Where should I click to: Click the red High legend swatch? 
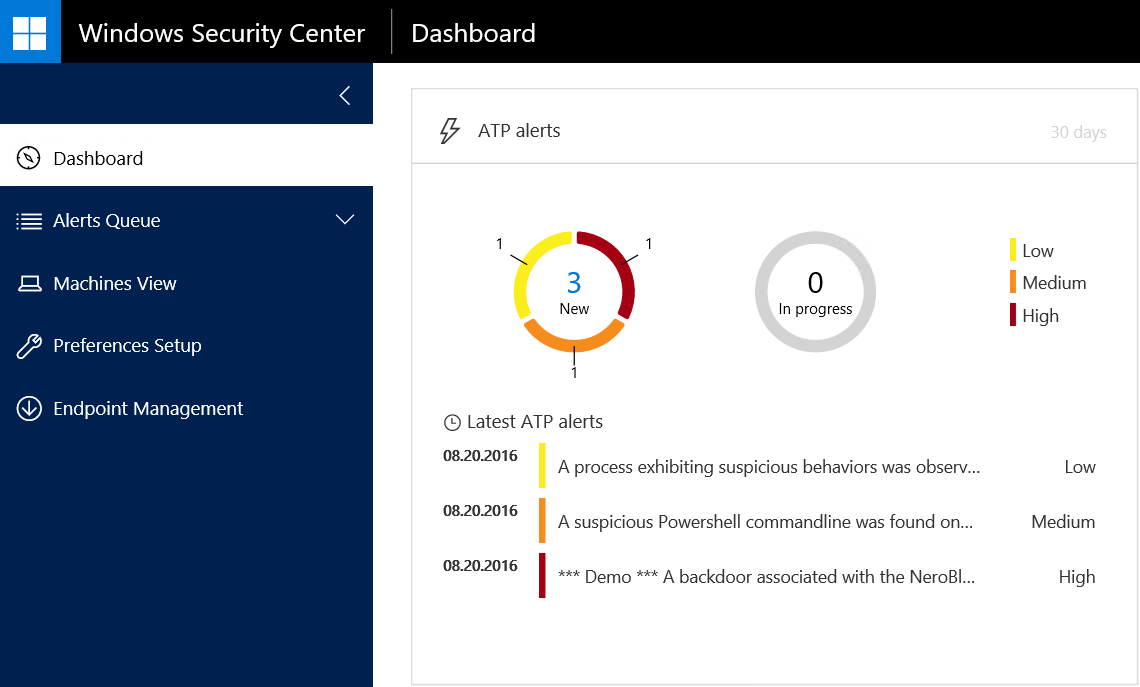(1013, 316)
